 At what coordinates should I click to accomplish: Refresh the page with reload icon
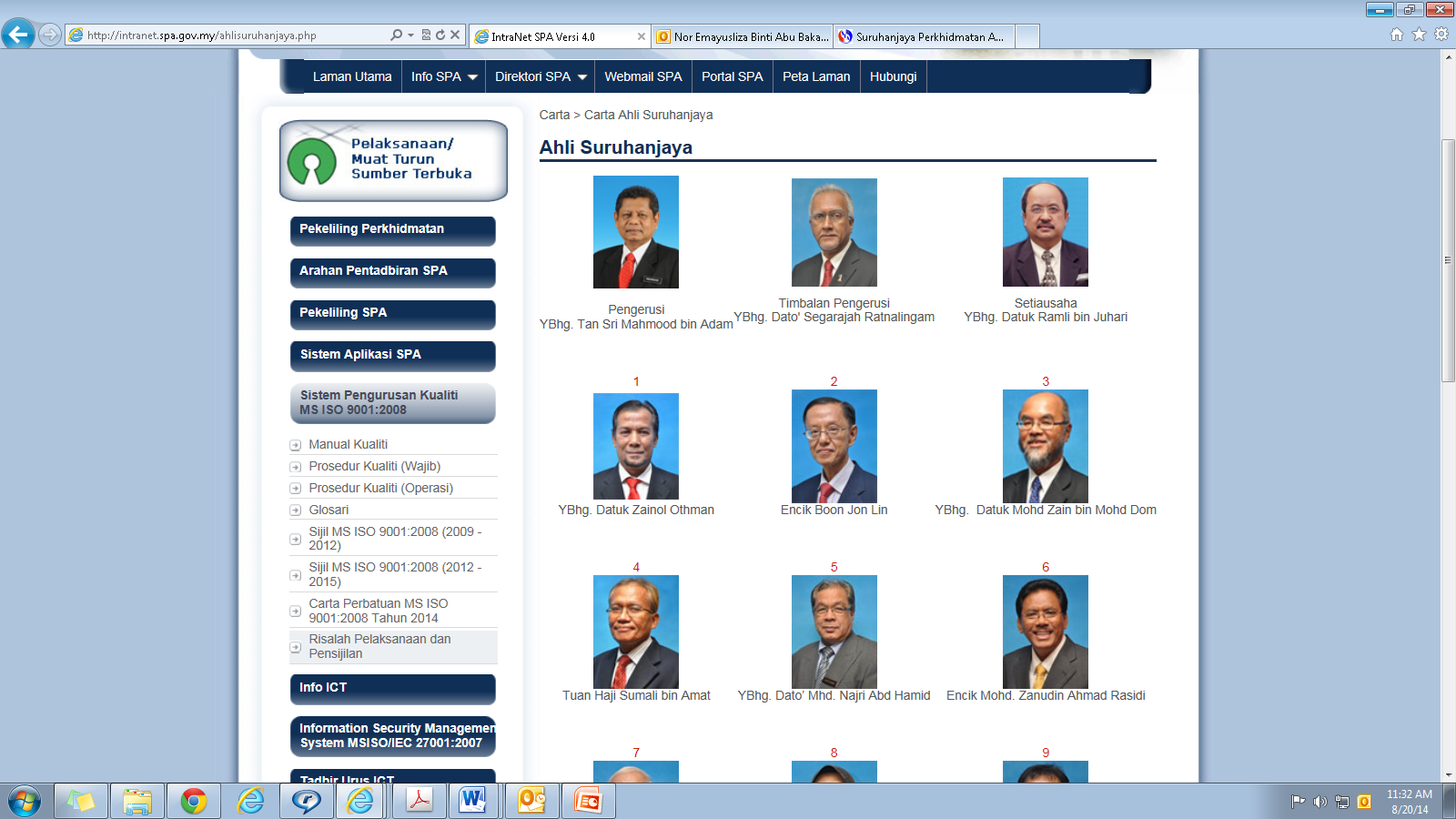440,35
